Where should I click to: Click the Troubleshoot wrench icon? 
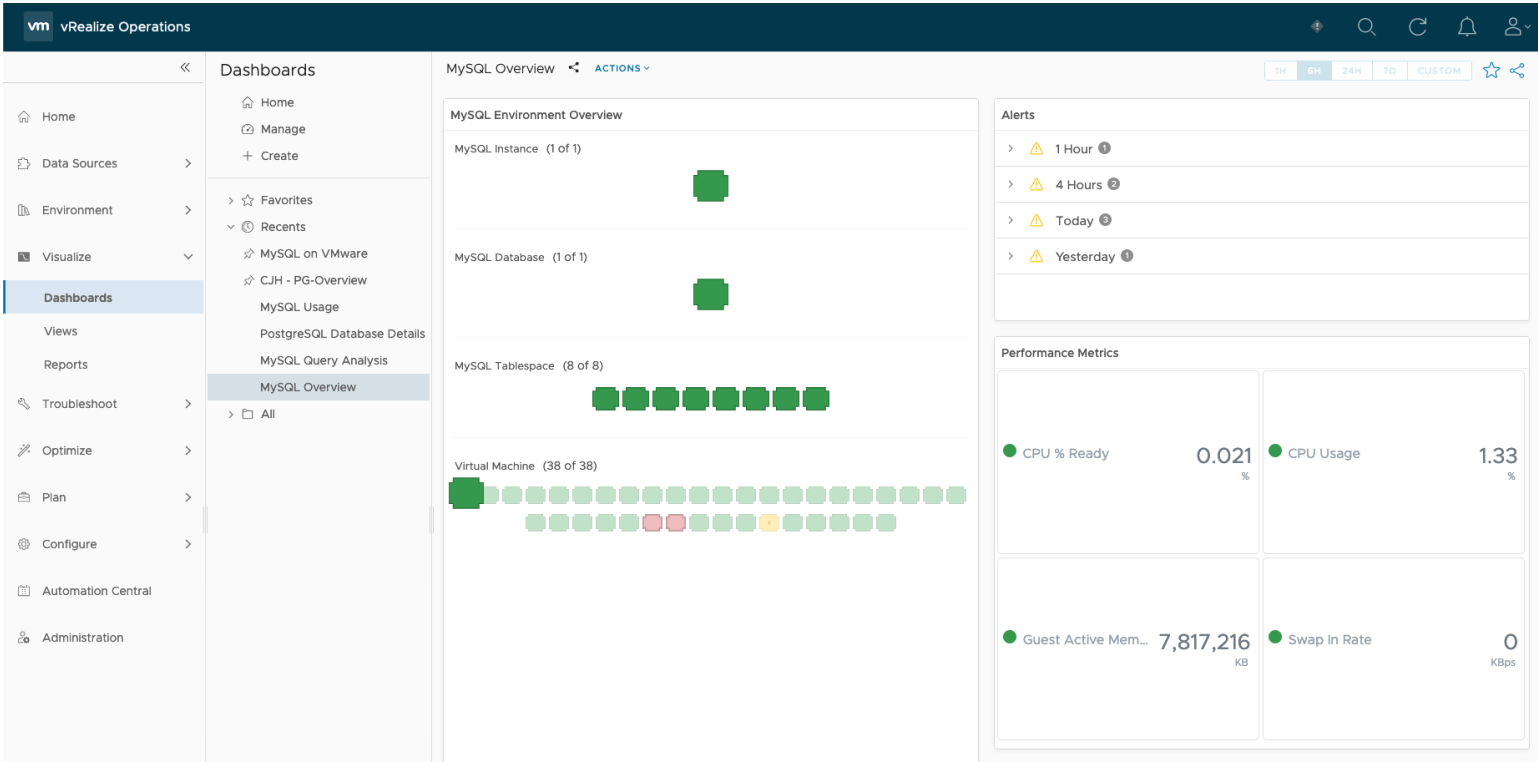(x=24, y=404)
